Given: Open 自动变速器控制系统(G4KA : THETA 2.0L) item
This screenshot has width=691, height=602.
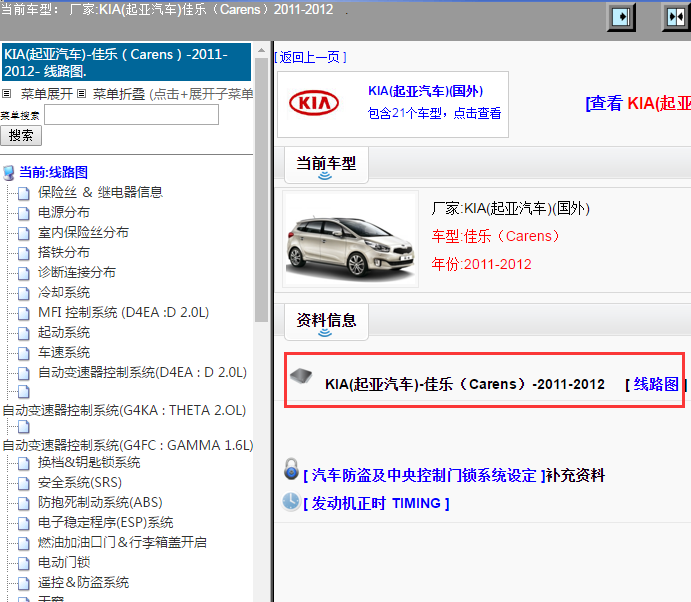Looking at the screenshot, I should click(124, 411).
